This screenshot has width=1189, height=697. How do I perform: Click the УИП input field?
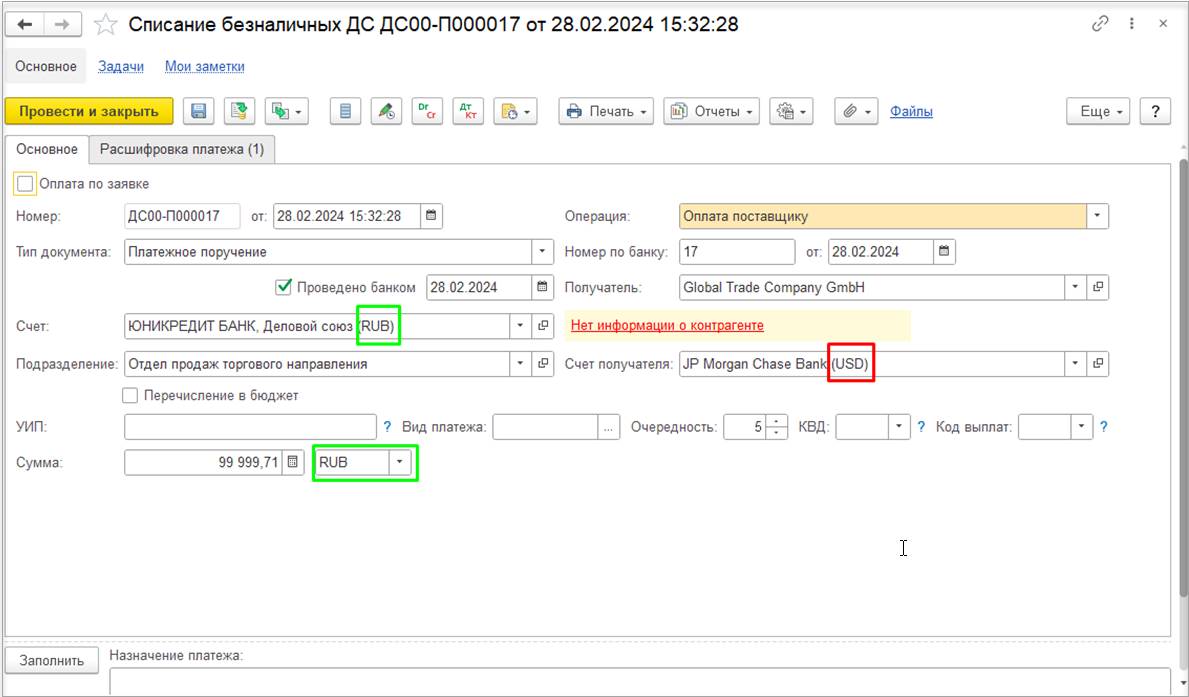point(250,427)
